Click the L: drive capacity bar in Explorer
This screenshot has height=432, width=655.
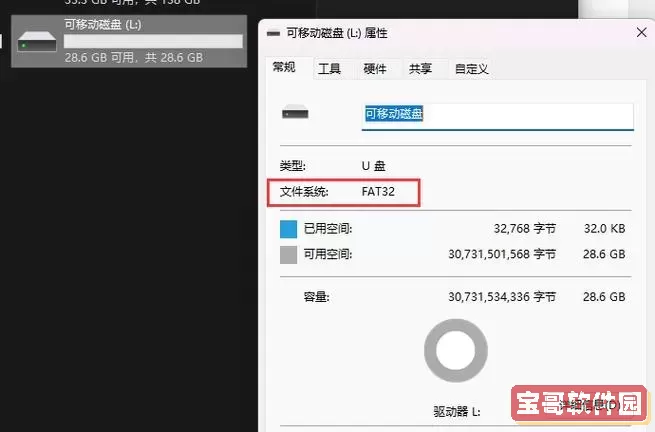pos(153,41)
